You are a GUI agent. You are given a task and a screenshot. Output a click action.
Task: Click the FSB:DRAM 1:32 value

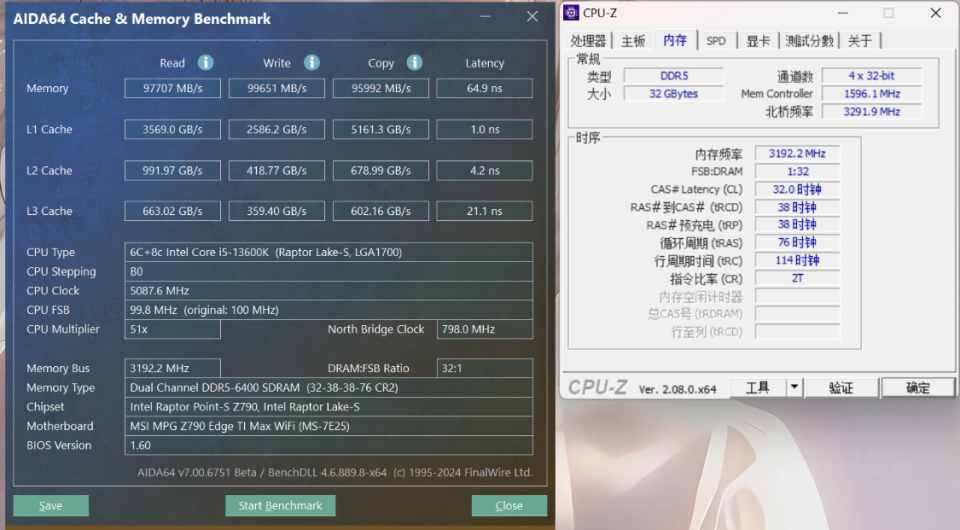pos(797,171)
